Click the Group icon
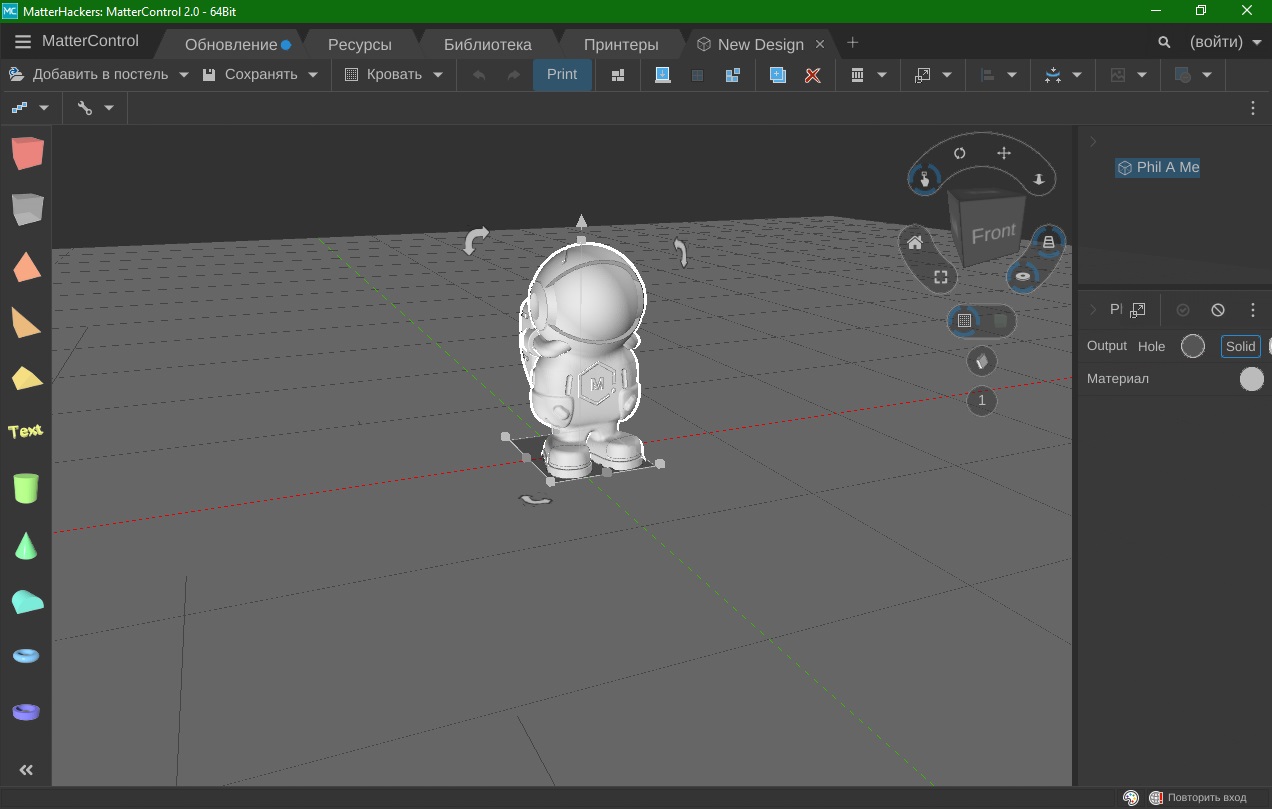The height and width of the screenshot is (809, 1272). point(698,75)
